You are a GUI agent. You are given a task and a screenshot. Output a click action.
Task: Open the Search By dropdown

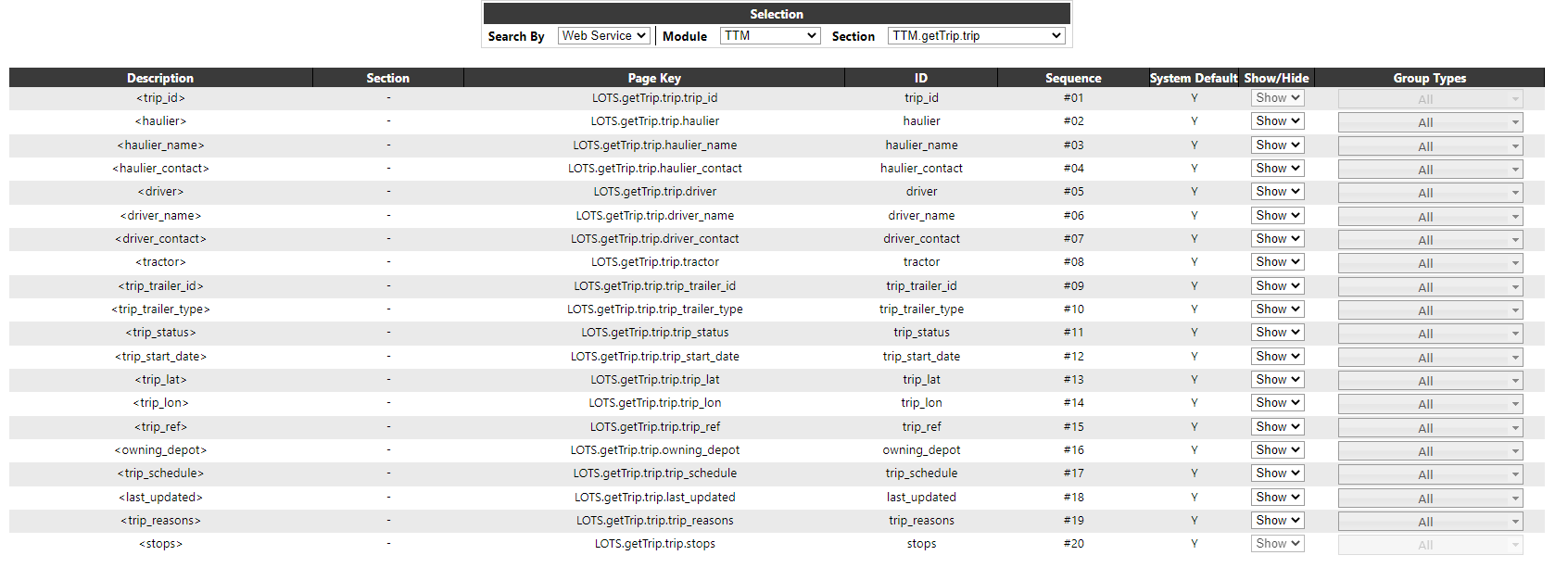pos(603,36)
